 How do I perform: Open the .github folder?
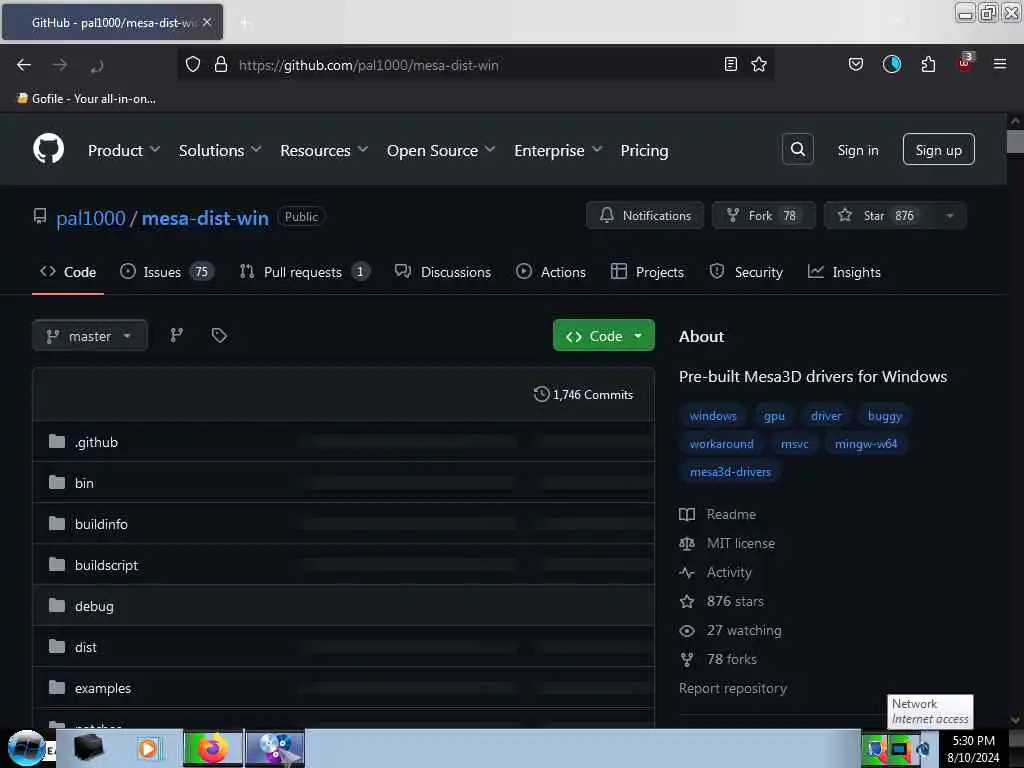96,442
